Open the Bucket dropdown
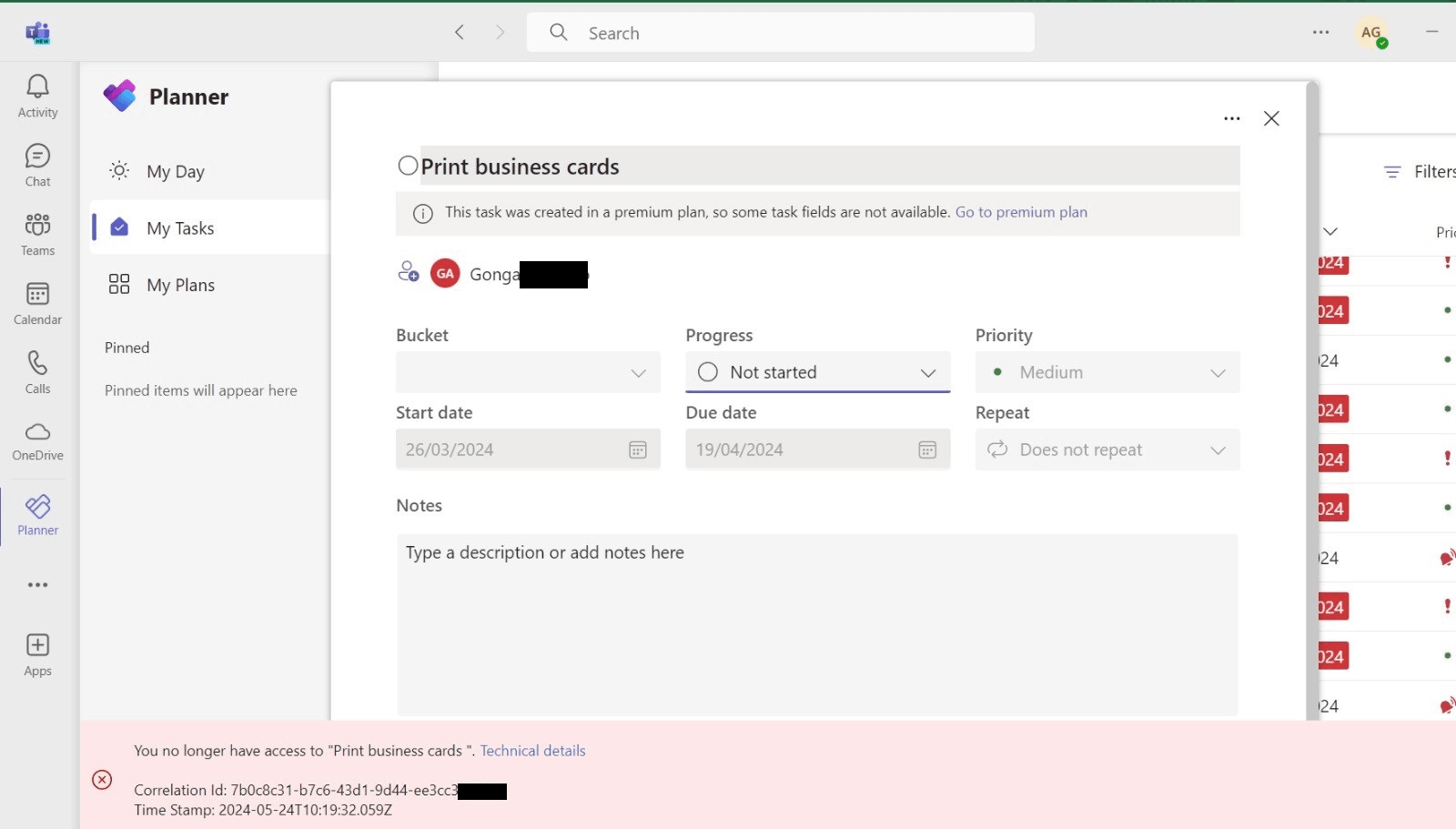Image resolution: width=1456 pixels, height=829 pixels. coord(528,372)
